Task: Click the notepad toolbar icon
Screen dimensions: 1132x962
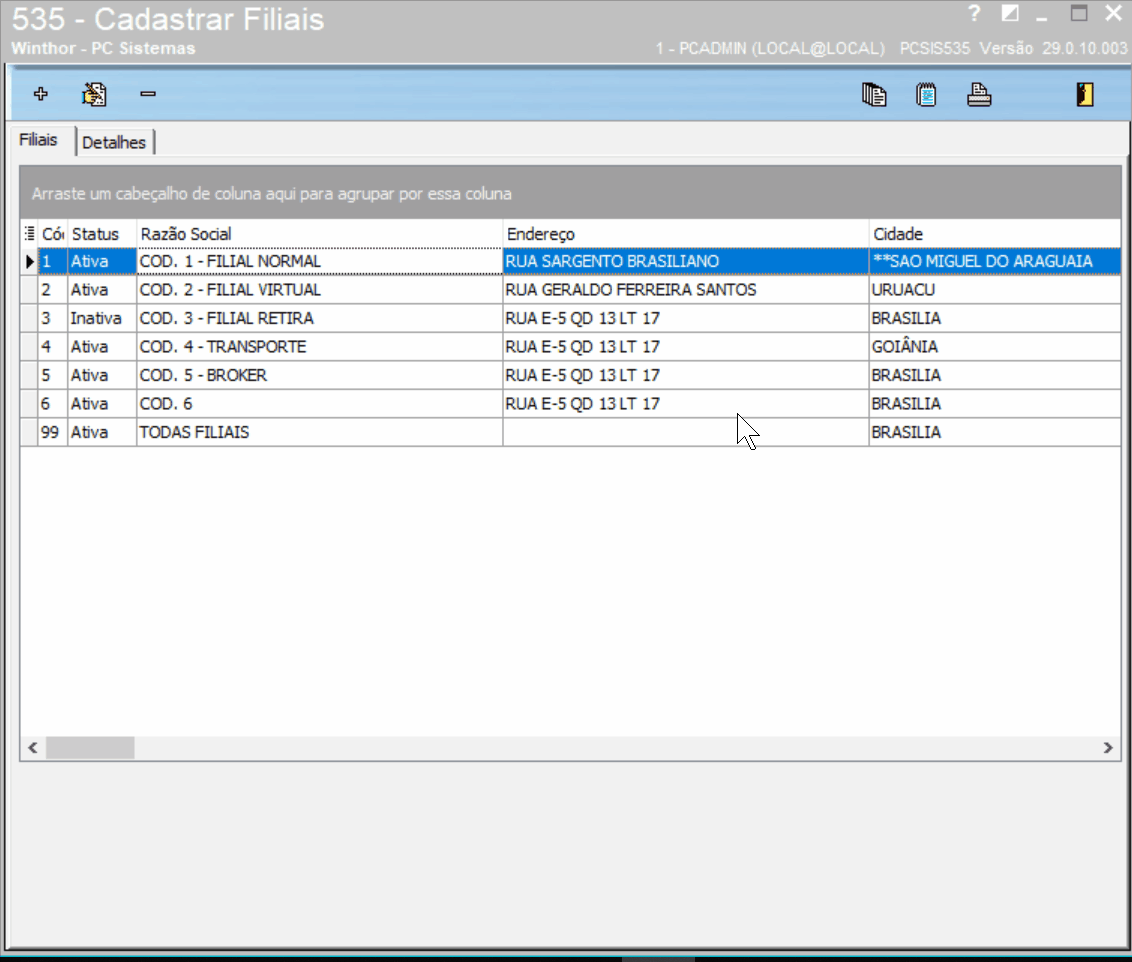Action: [x=926, y=95]
